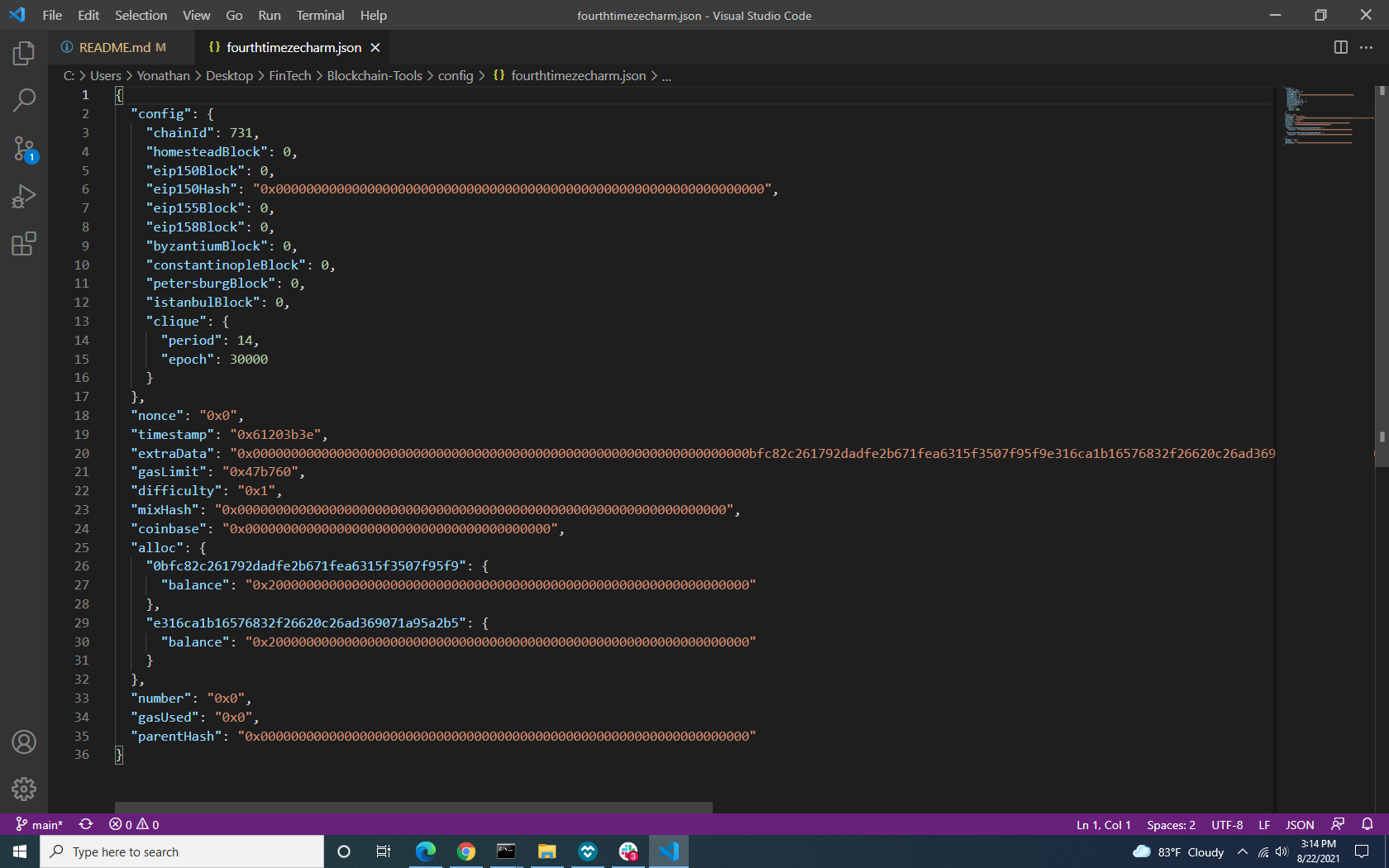Open feedback icon in status bar

click(1338, 825)
